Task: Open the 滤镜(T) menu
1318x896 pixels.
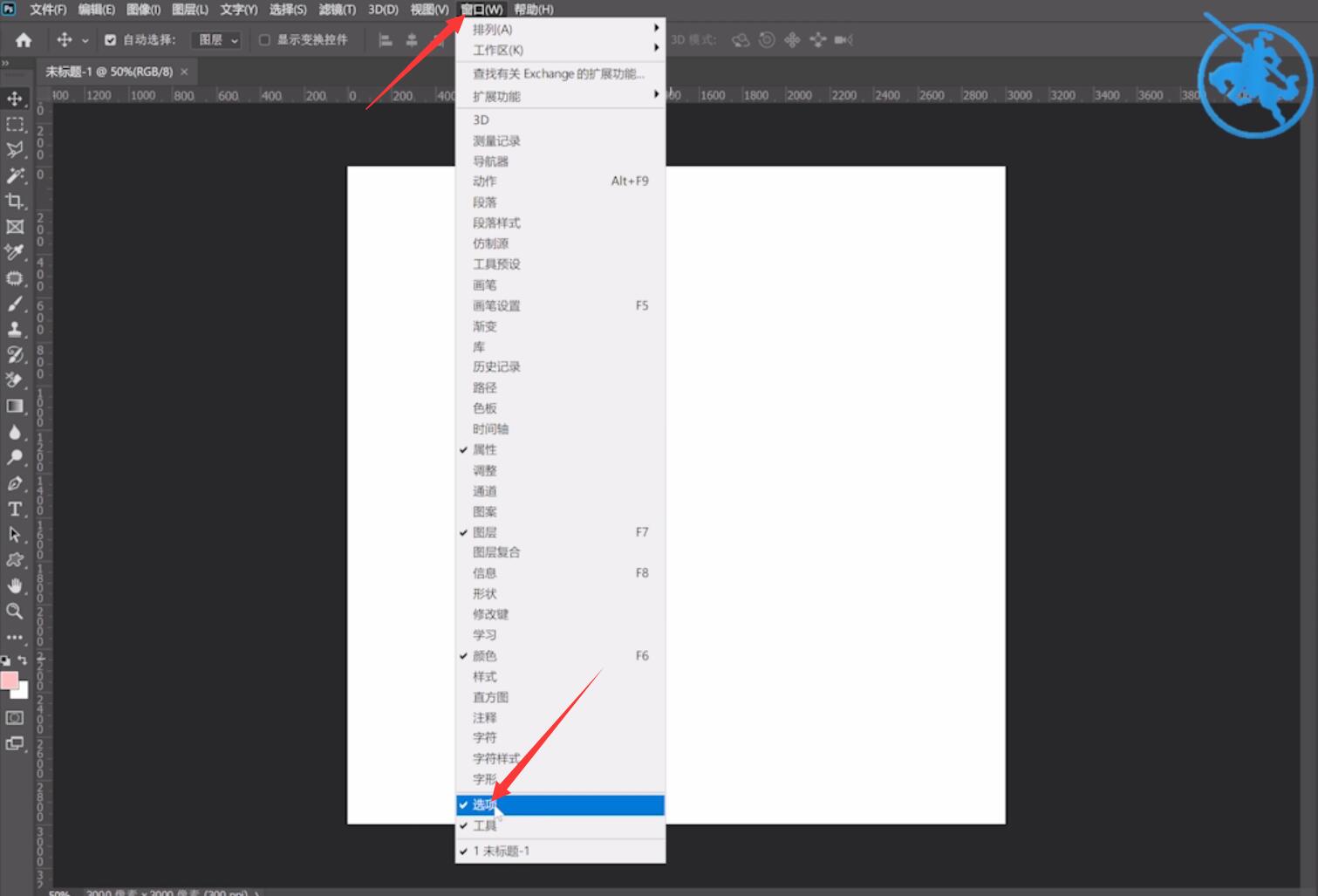Action: (x=337, y=10)
